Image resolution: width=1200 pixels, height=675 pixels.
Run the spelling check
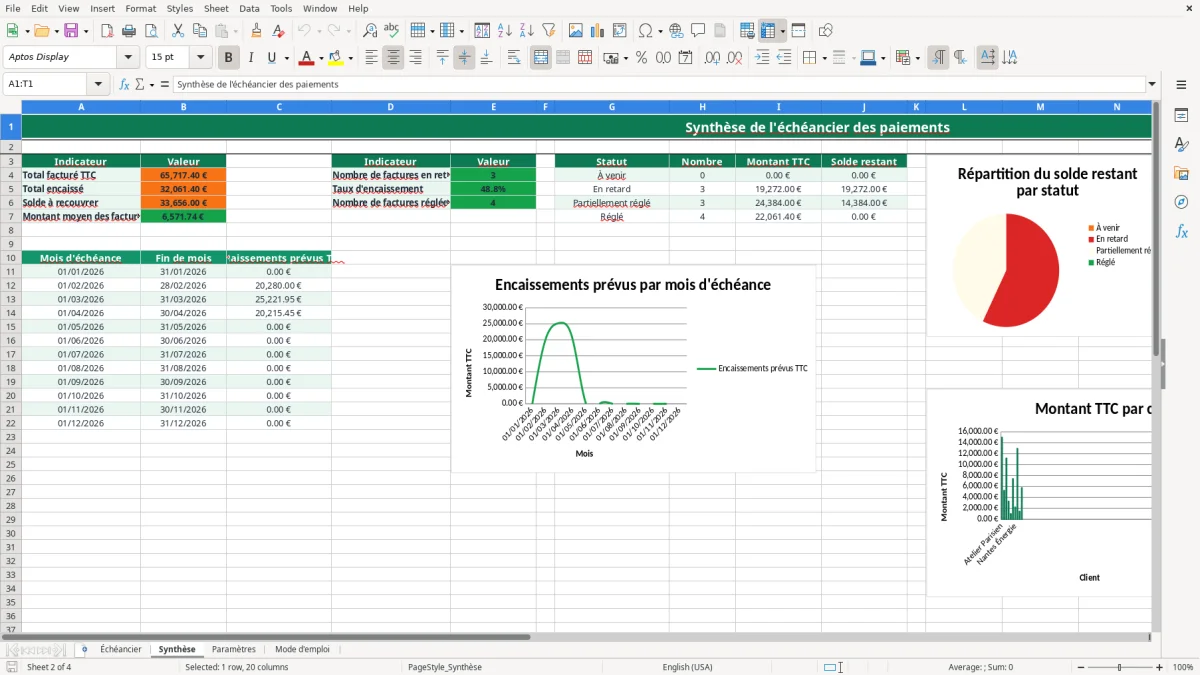point(392,31)
